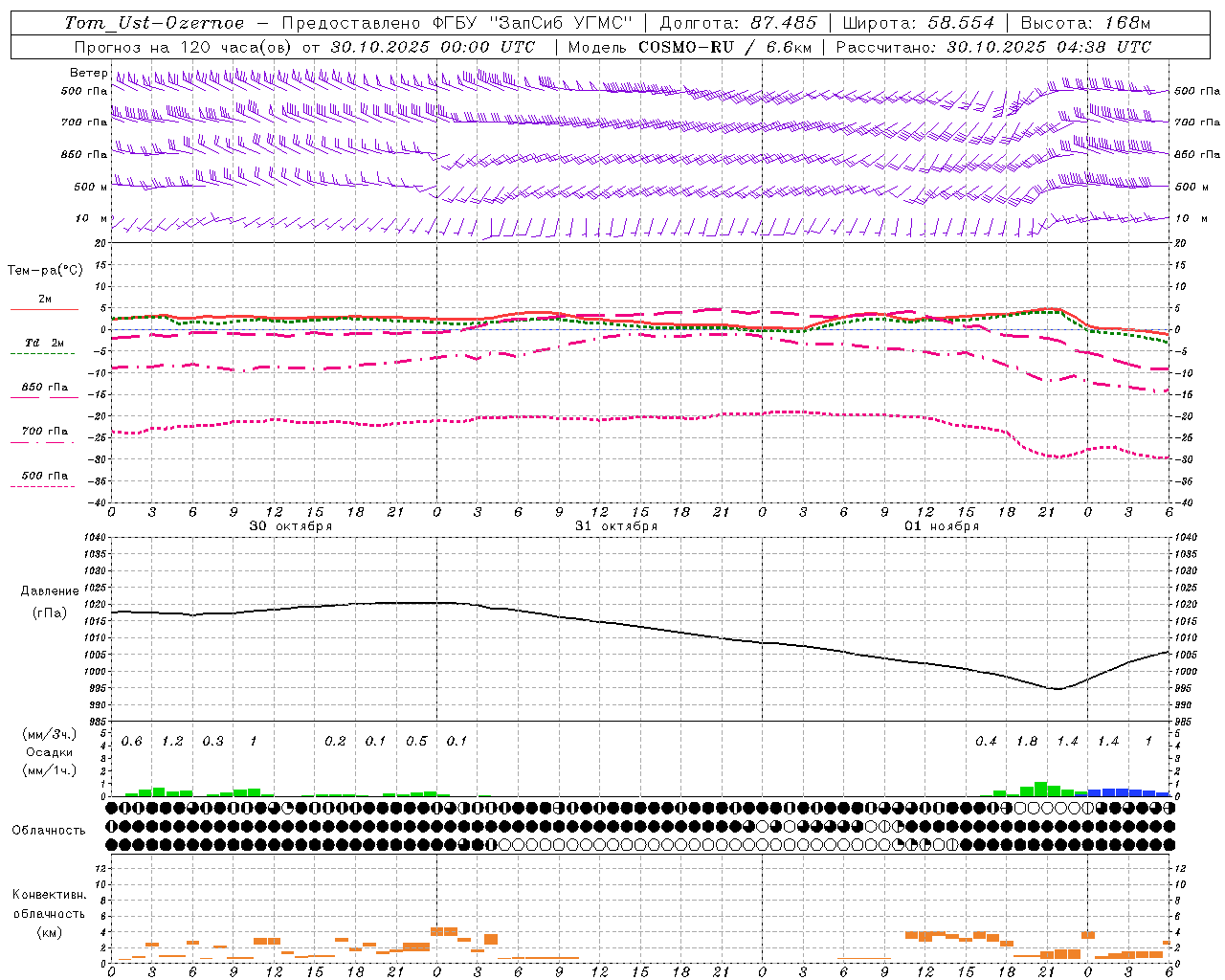Viewport: 1225px width, 980px height.
Task: Click the station title Tom_Ust-Ozernoe
Action: pos(155,23)
